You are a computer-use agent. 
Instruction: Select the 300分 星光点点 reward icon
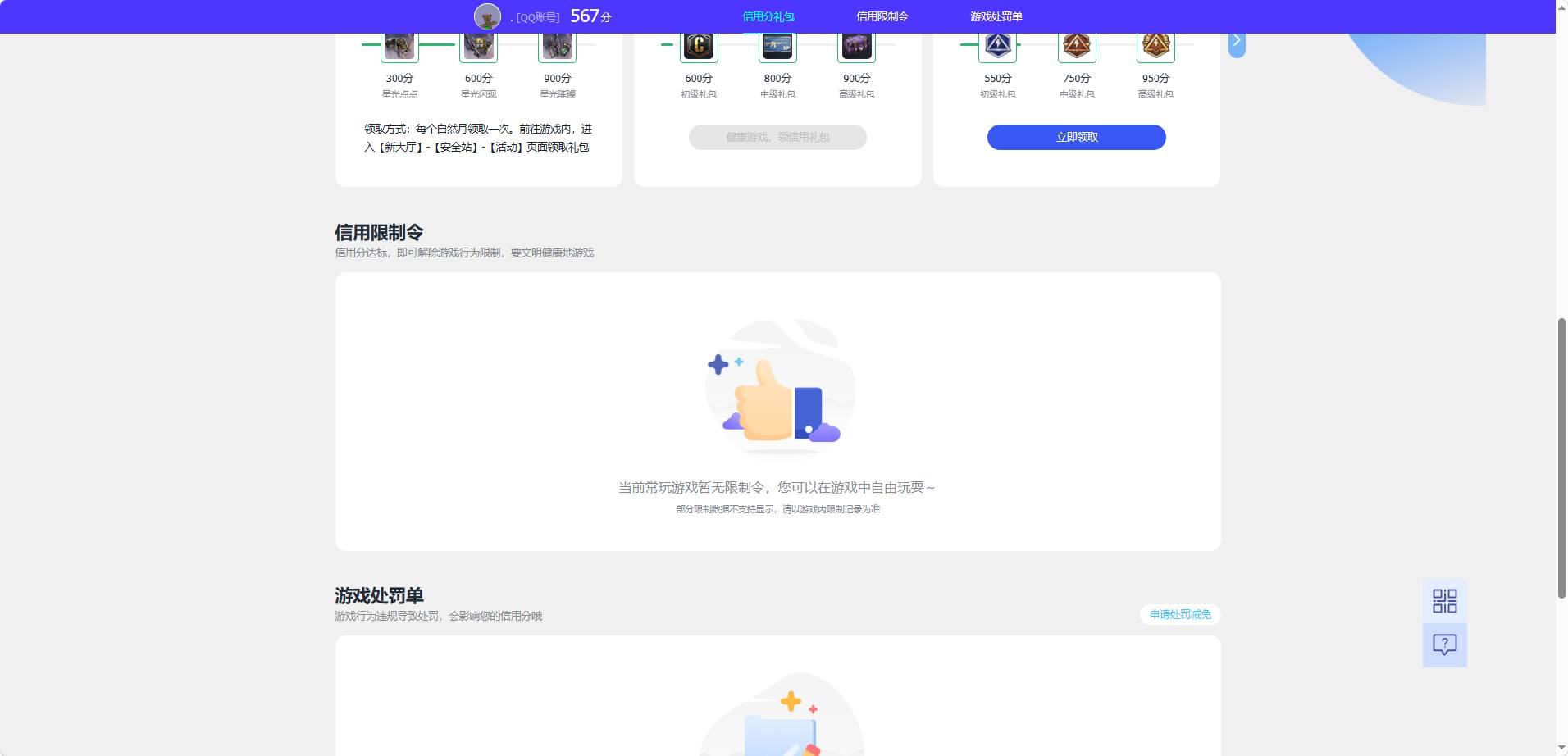point(399,46)
